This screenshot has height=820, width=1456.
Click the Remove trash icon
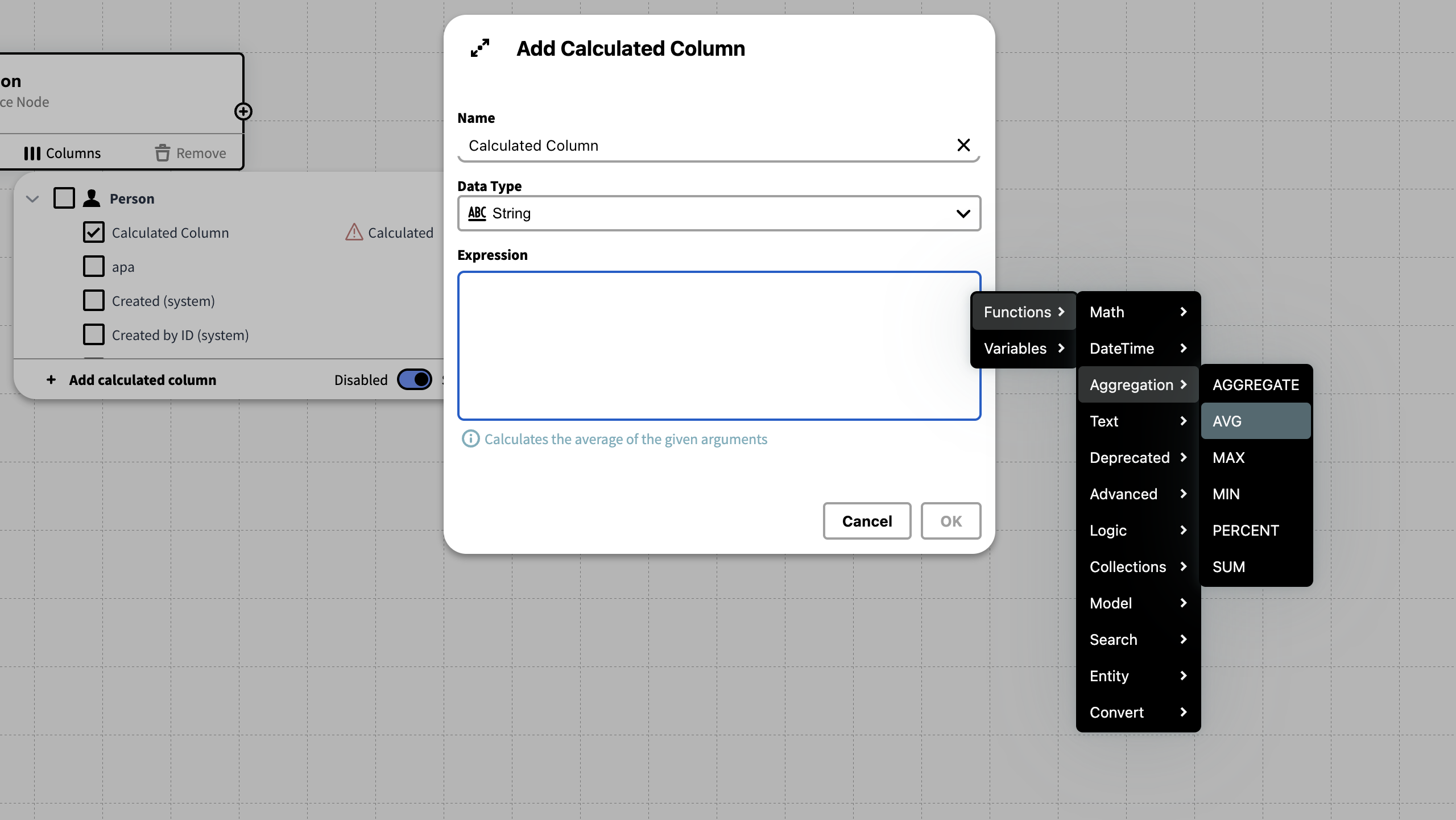click(x=163, y=153)
